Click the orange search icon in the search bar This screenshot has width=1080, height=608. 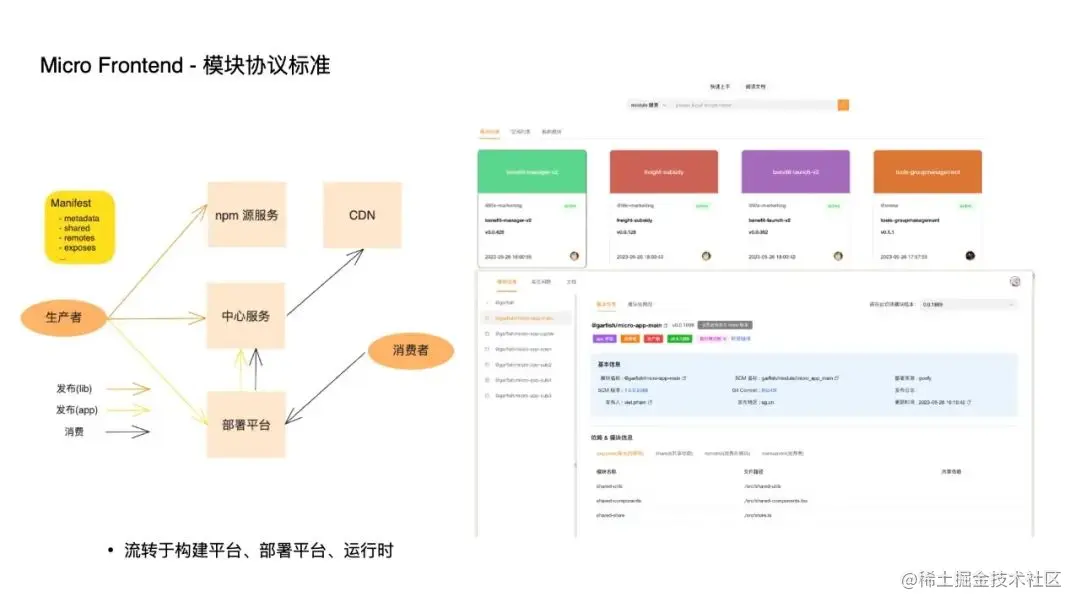[843, 105]
